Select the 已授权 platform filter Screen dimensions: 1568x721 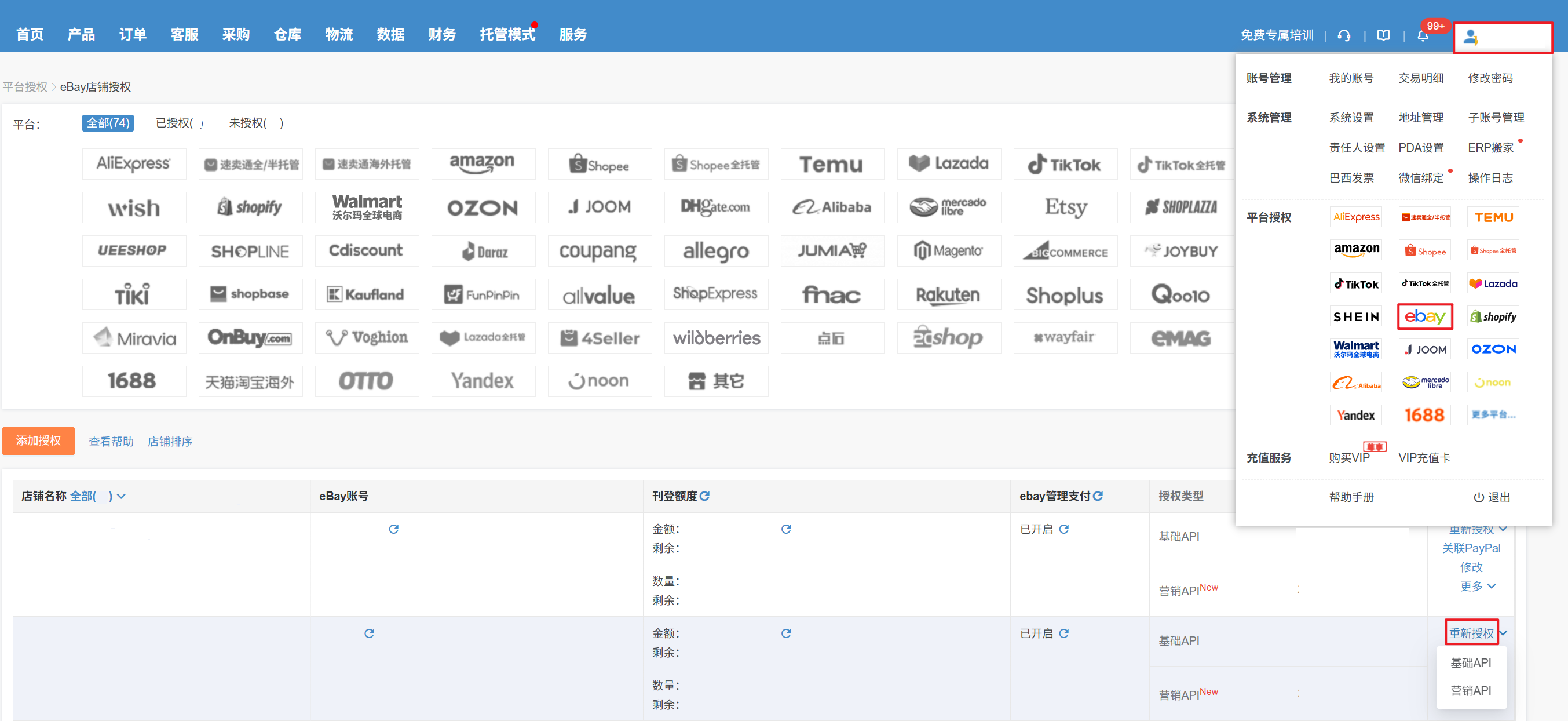point(180,123)
